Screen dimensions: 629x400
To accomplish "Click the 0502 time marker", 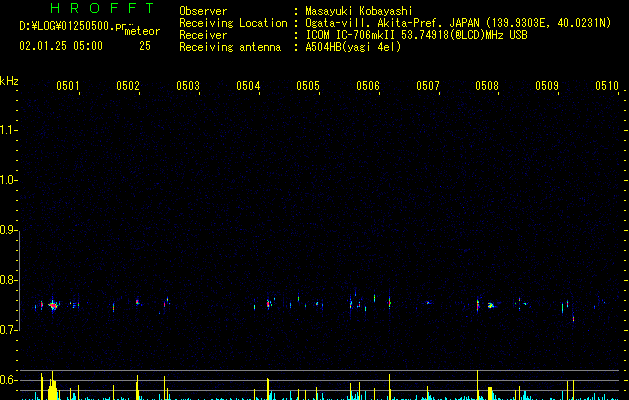I will click(128, 85).
